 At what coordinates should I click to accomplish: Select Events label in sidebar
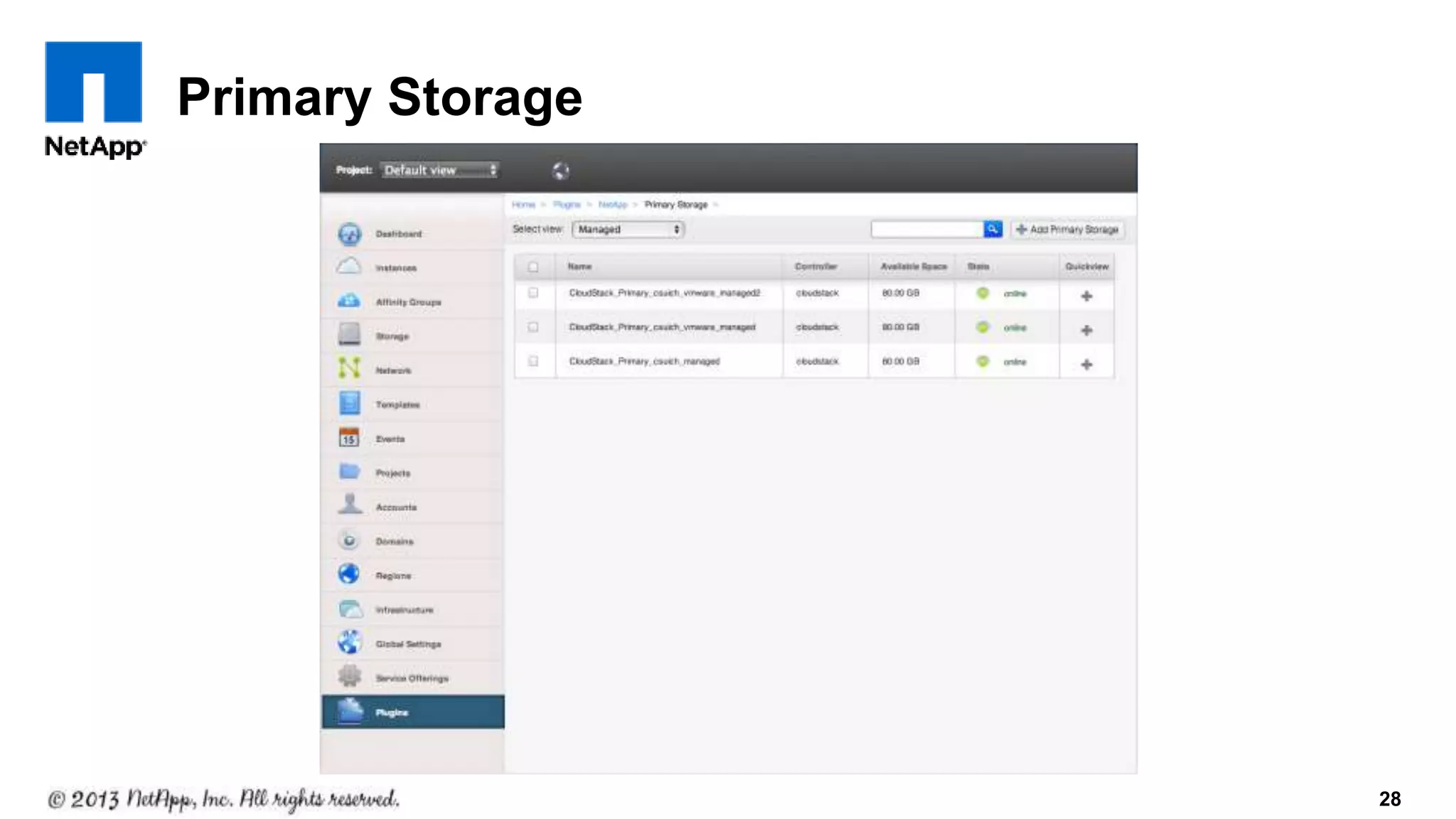click(390, 439)
